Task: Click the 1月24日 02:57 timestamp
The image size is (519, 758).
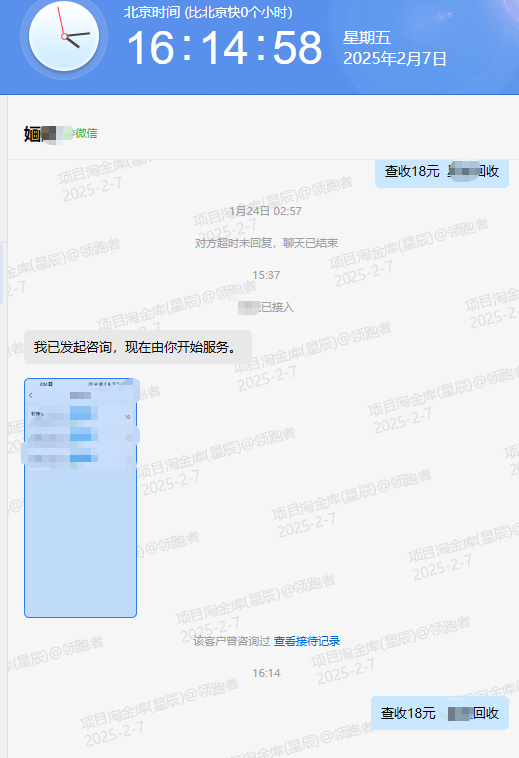Action: (x=265, y=211)
